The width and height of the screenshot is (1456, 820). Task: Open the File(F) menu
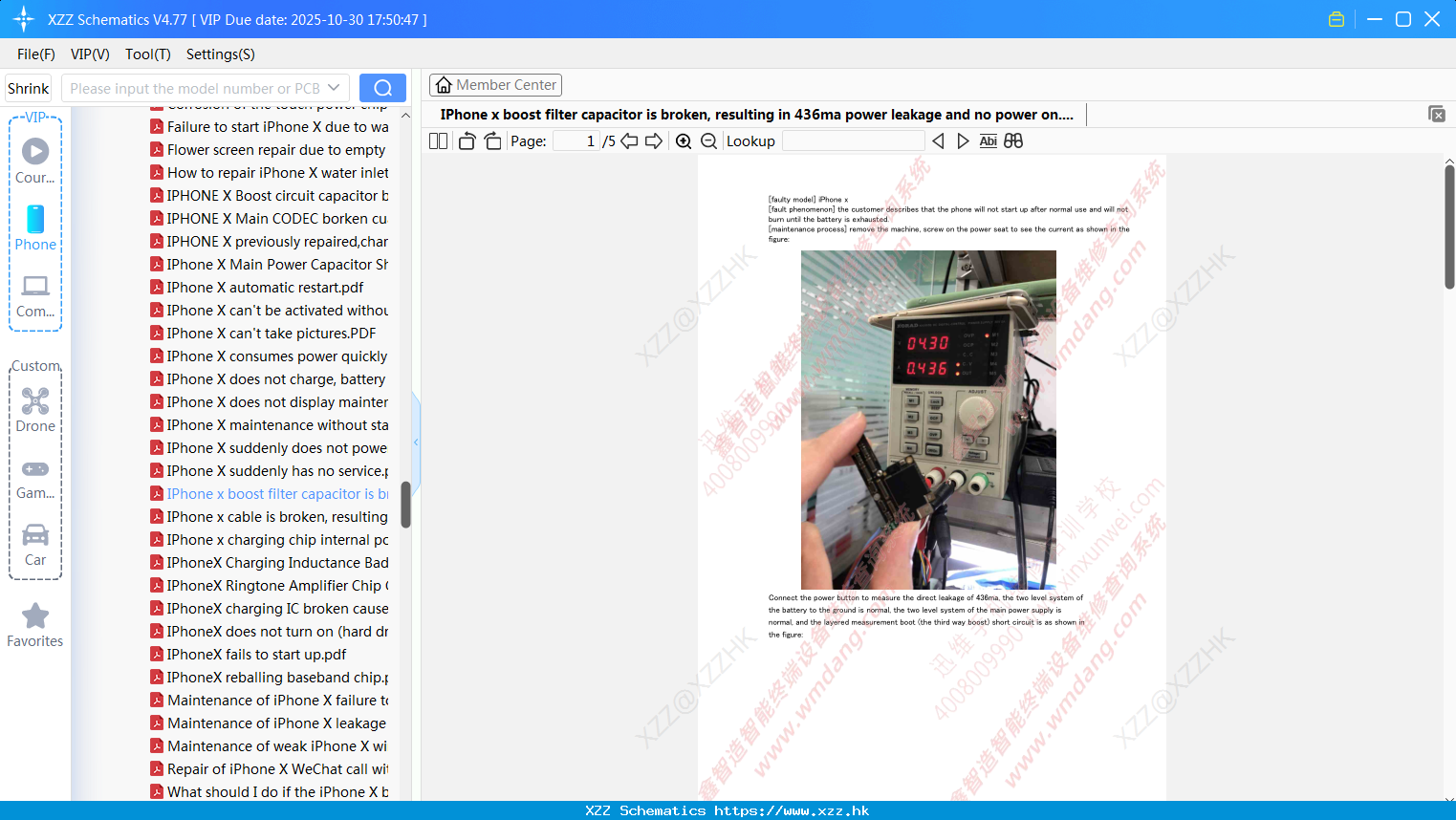[36, 54]
